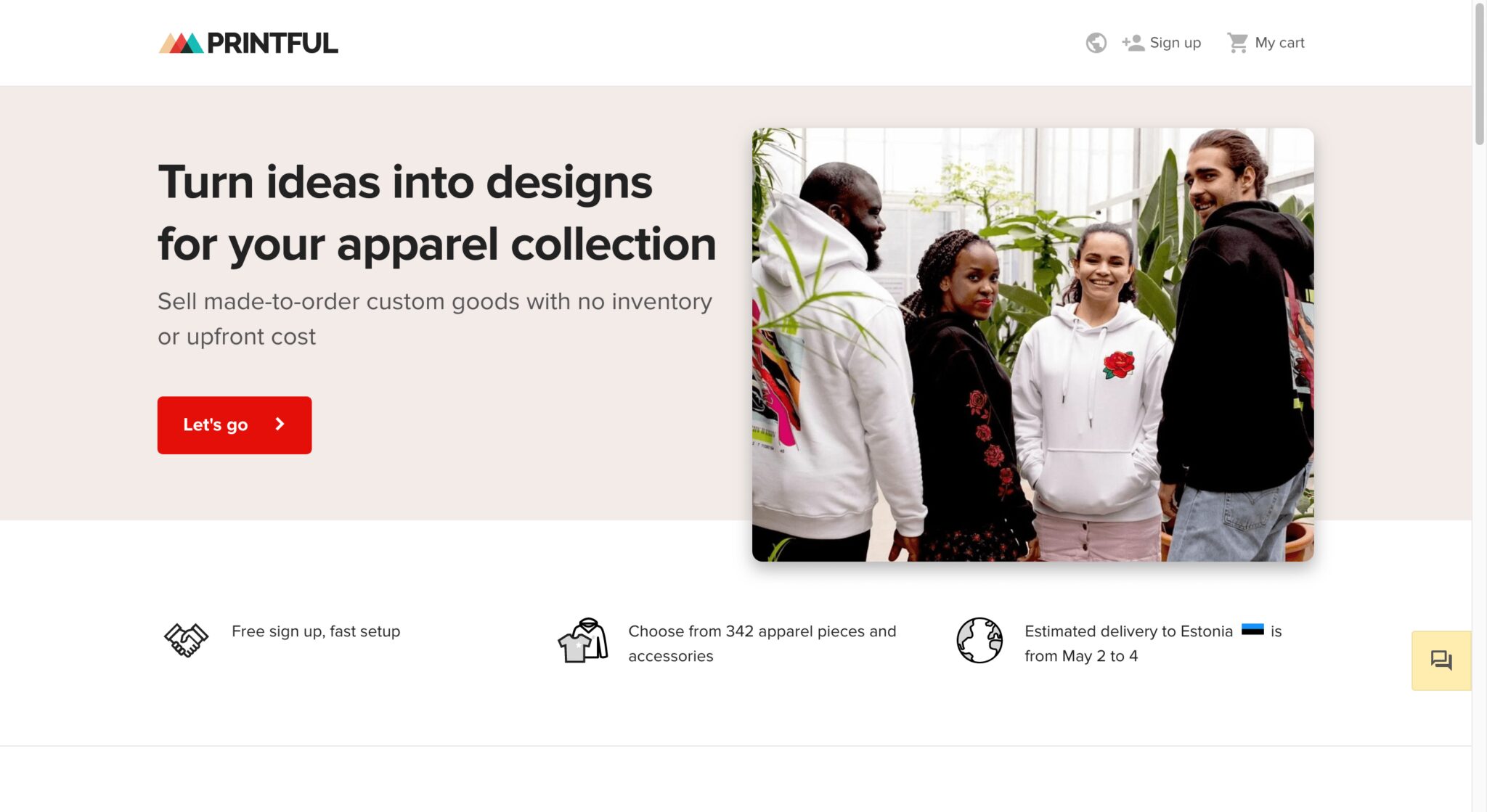
Task: Click the "Turn ideas into designs" headline
Action: (405, 182)
